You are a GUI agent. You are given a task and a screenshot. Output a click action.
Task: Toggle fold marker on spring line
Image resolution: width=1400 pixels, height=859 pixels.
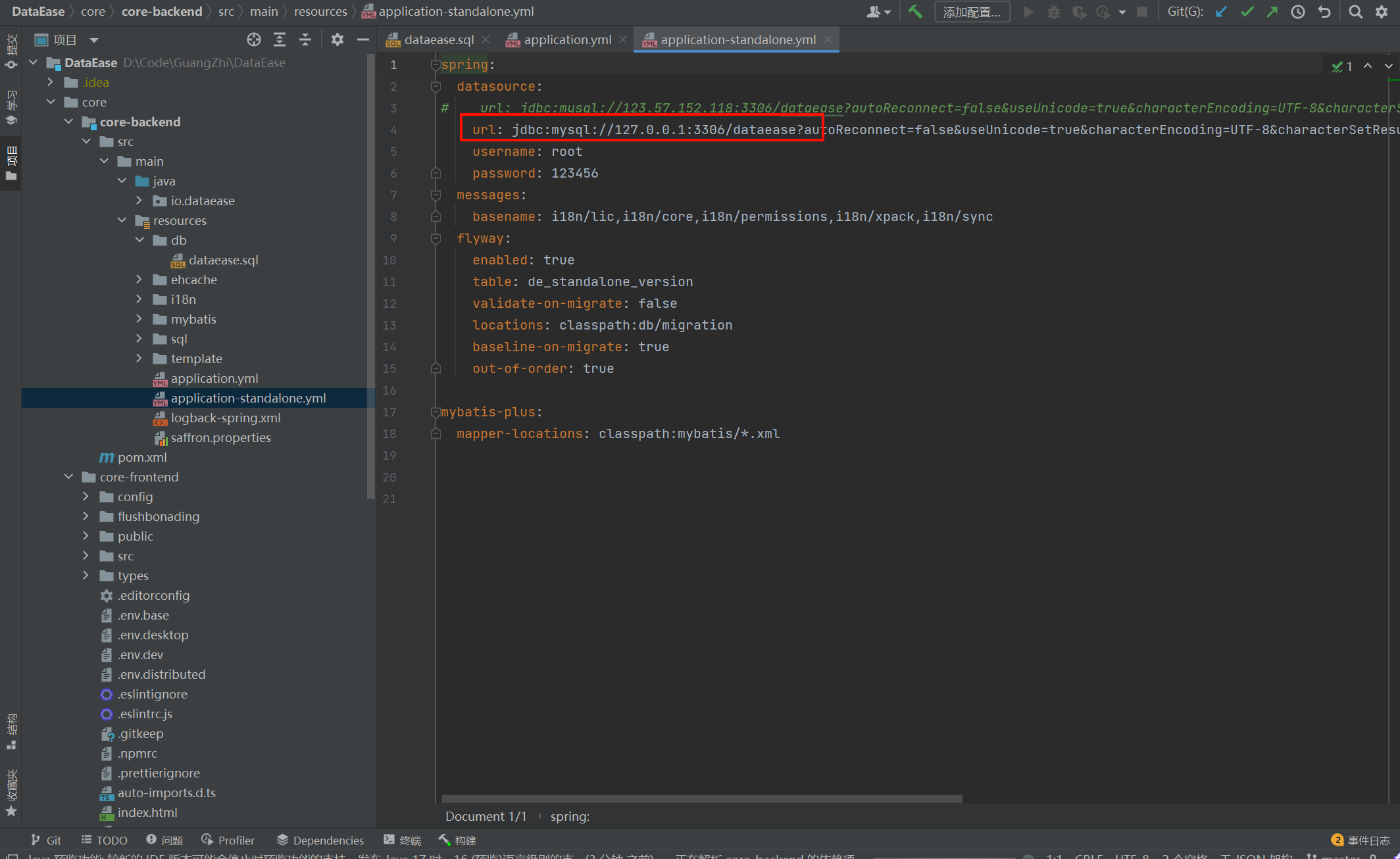(x=435, y=64)
